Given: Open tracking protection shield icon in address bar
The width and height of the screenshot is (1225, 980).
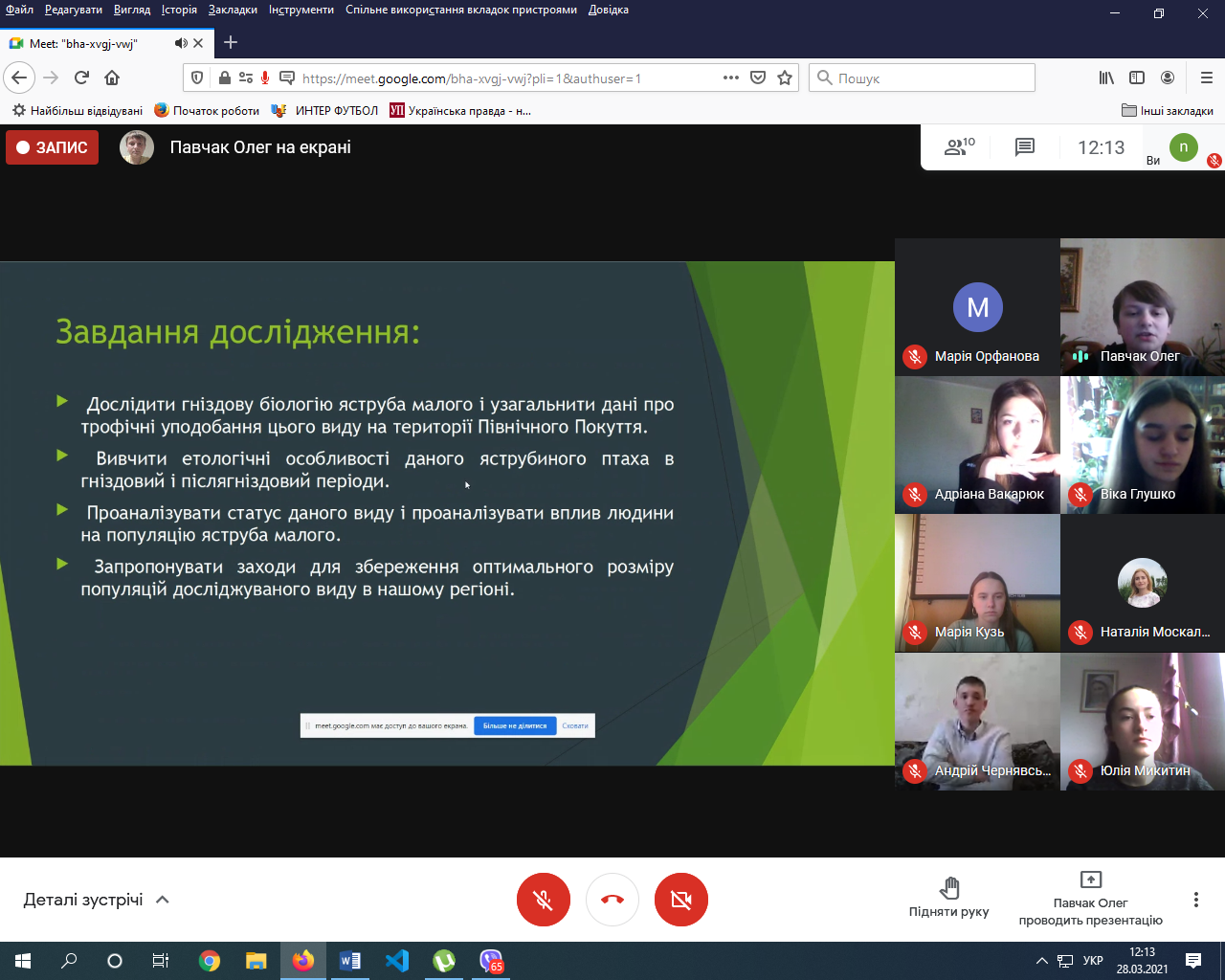Looking at the screenshot, I should click(x=197, y=78).
